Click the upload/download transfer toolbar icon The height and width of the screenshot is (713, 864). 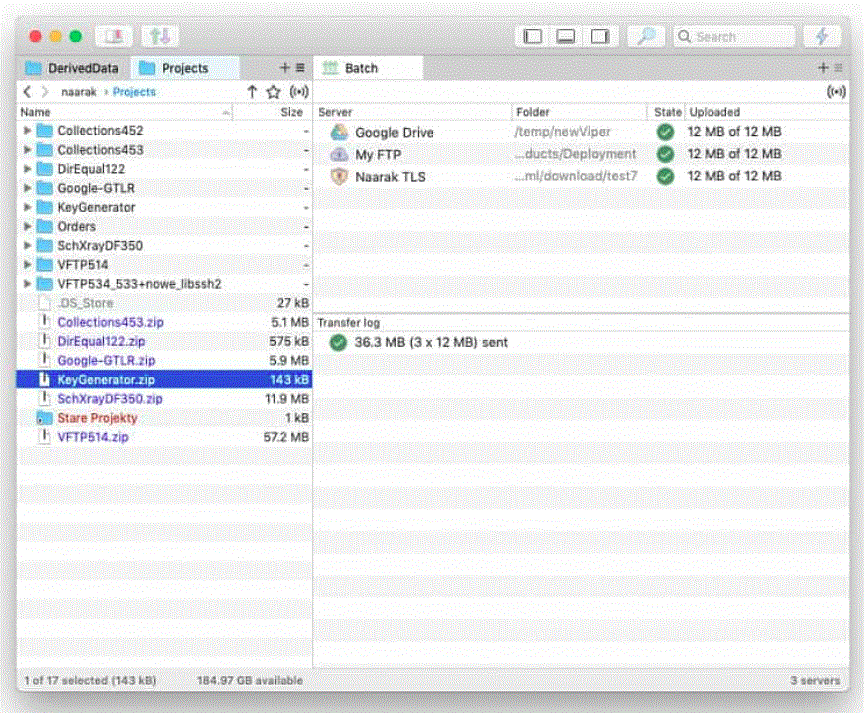point(160,36)
